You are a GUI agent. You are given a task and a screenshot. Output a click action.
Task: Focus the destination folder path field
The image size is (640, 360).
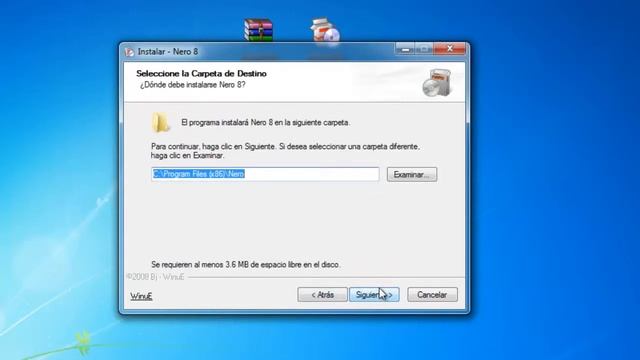coord(265,174)
